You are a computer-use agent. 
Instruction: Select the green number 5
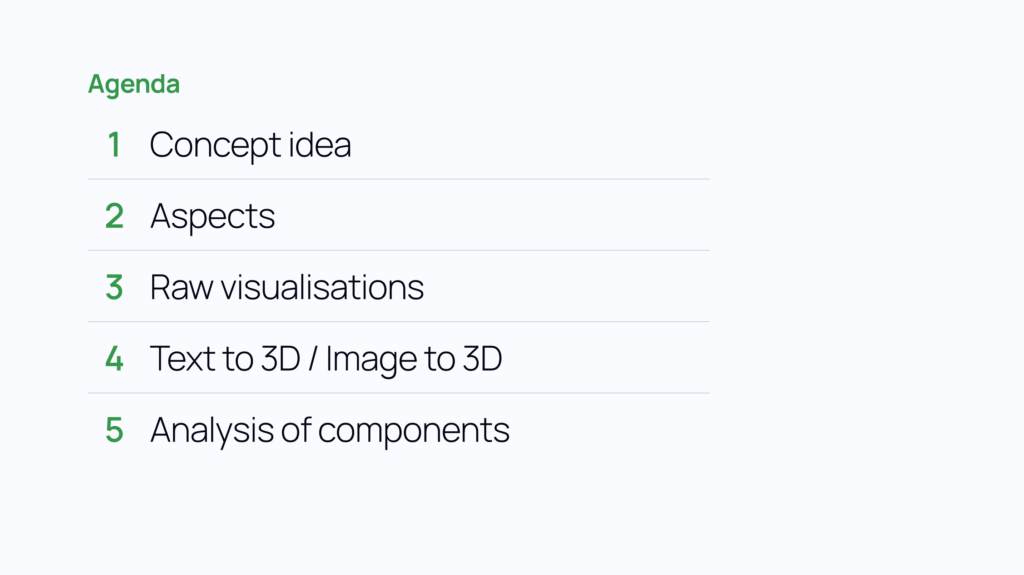[x=114, y=430]
